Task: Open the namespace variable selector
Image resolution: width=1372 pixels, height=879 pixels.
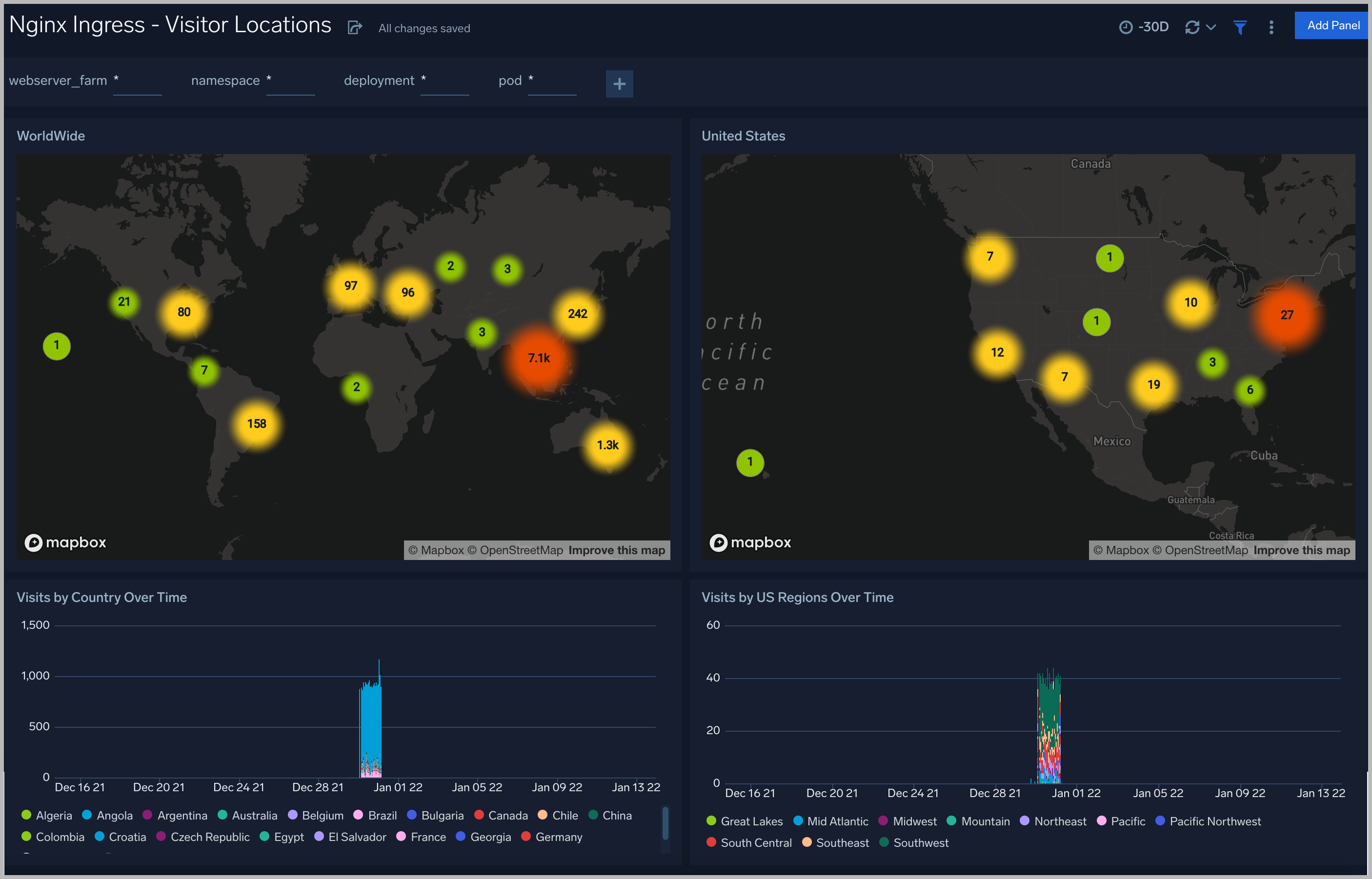Action: [290, 84]
